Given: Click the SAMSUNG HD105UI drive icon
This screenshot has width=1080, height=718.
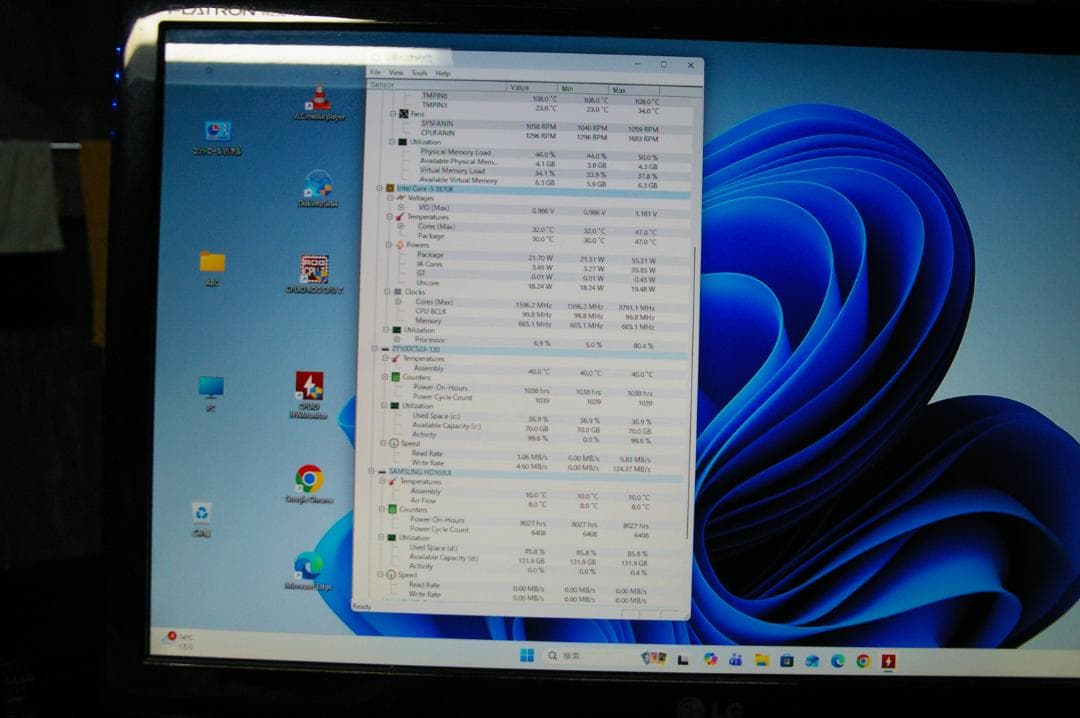Looking at the screenshot, I should pos(382,473).
